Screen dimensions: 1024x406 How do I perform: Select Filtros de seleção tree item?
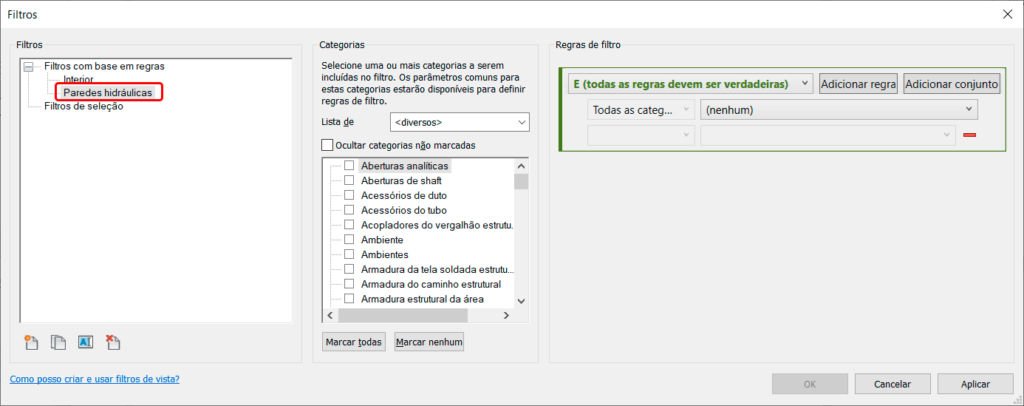coord(84,106)
